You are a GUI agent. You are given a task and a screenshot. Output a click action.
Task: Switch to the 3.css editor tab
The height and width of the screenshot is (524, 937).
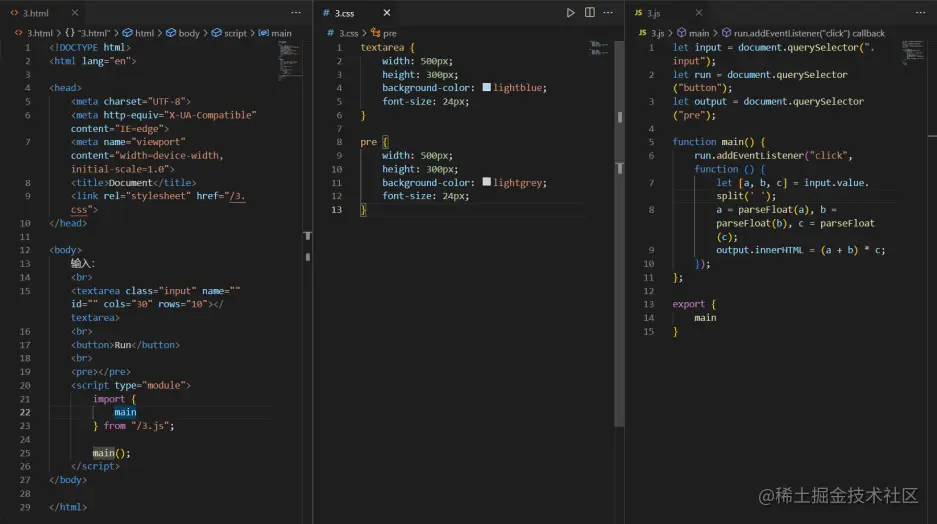(344, 13)
